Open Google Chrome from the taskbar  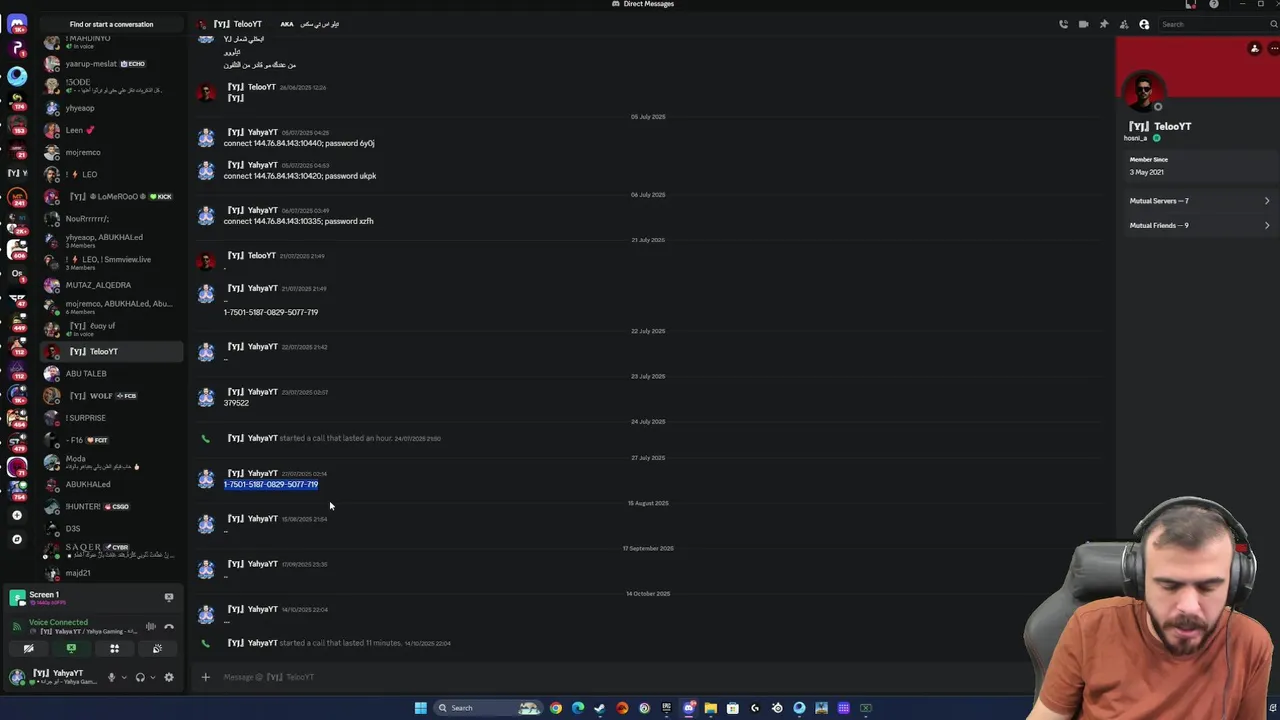click(556, 708)
